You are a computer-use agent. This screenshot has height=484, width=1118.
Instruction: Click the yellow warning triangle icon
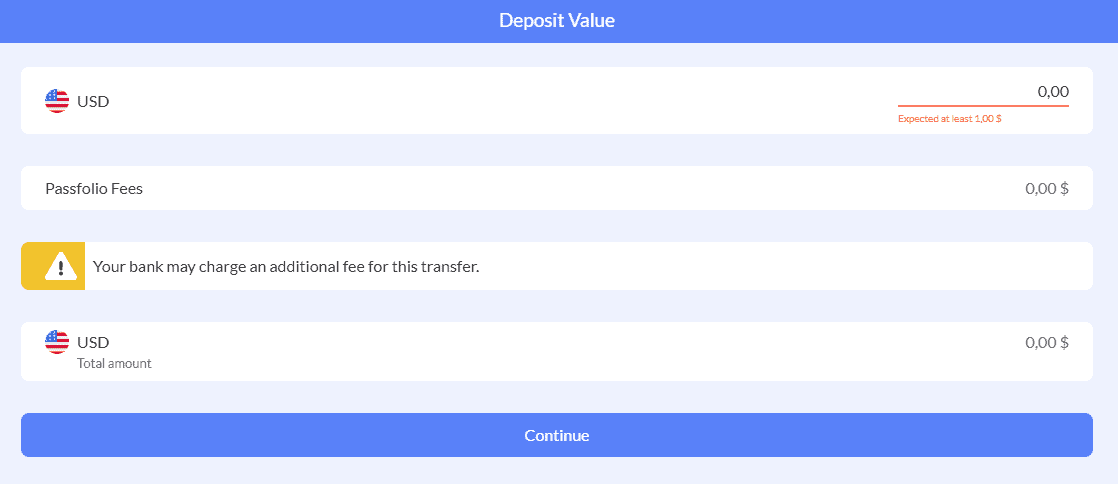pyautogui.click(x=61, y=266)
